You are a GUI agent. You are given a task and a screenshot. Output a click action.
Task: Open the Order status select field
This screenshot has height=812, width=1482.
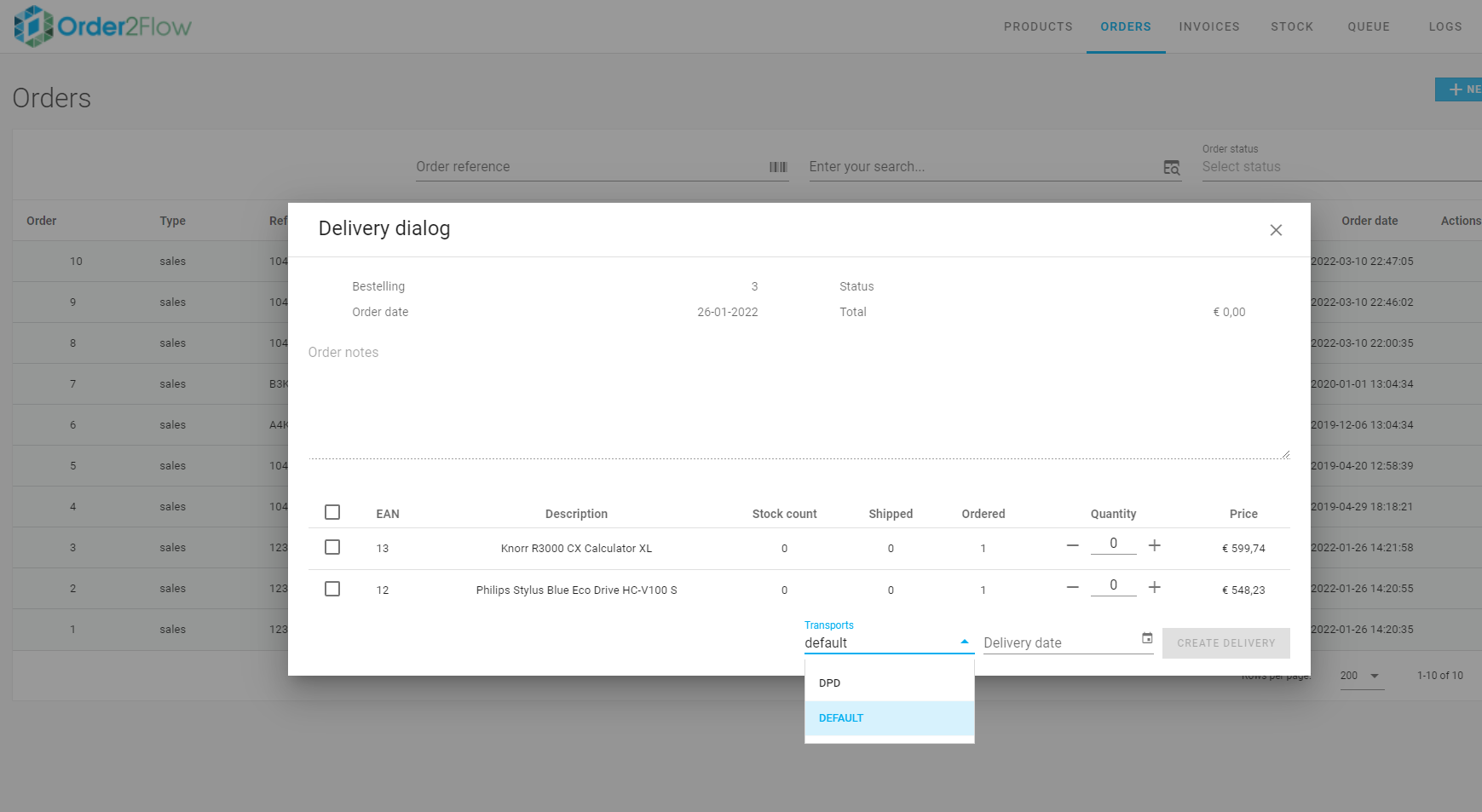click(1341, 167)
